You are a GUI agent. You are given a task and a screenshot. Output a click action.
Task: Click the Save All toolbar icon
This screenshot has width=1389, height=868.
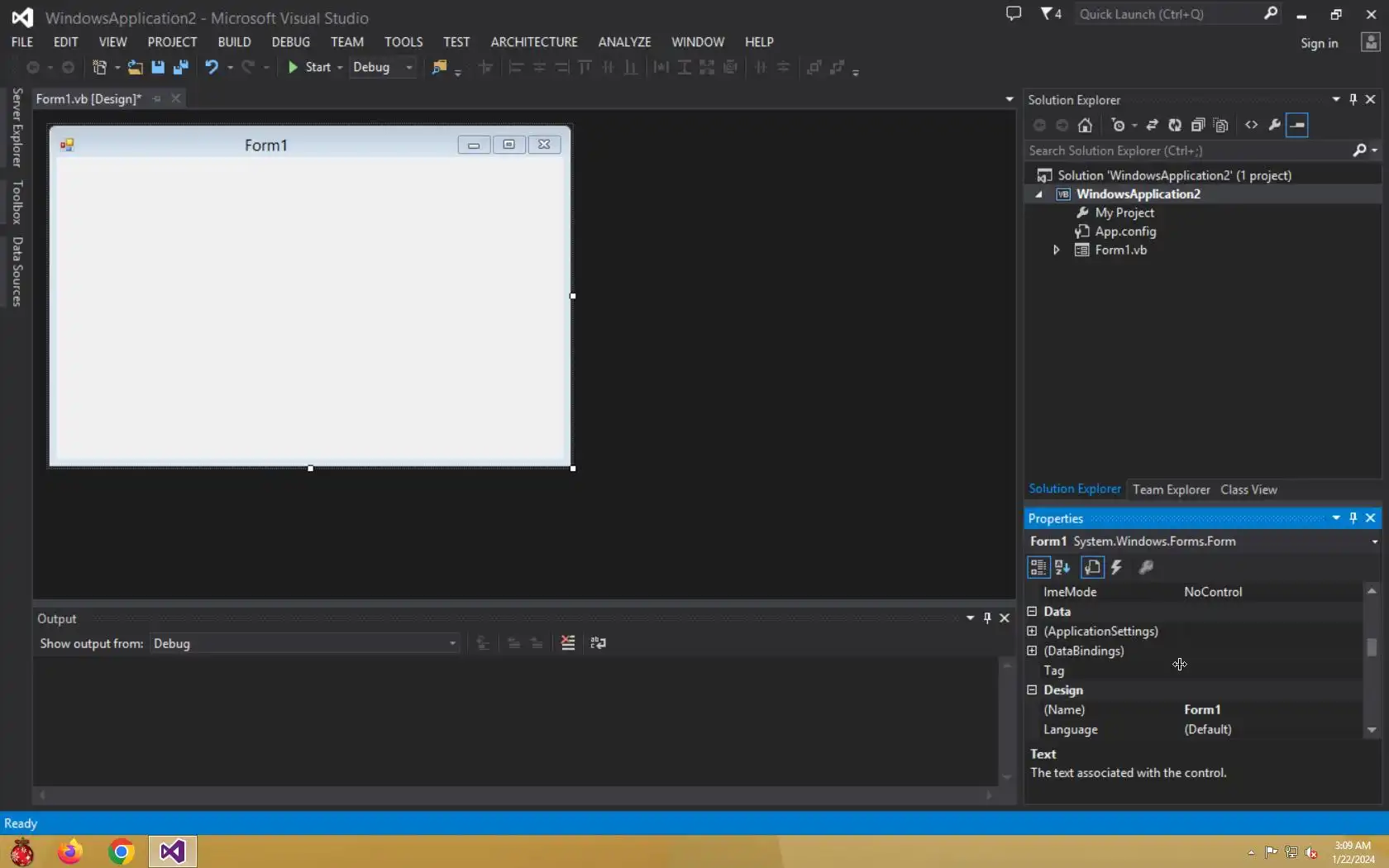pyautogui.click(x=180, y=68)
